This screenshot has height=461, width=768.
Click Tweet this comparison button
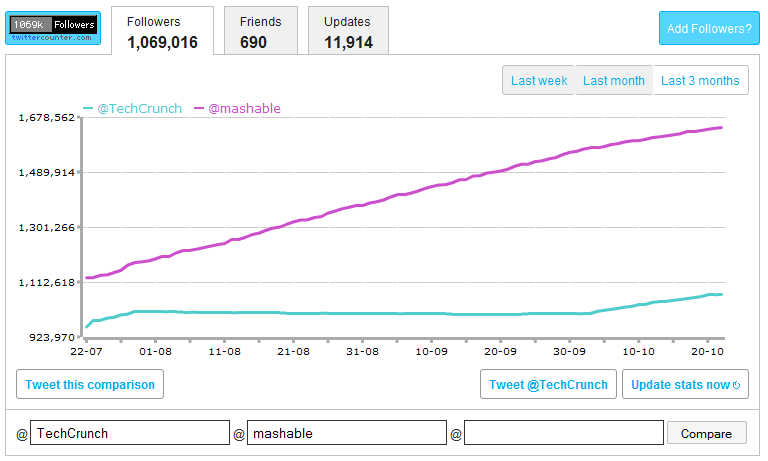click(x=90, y=385)
